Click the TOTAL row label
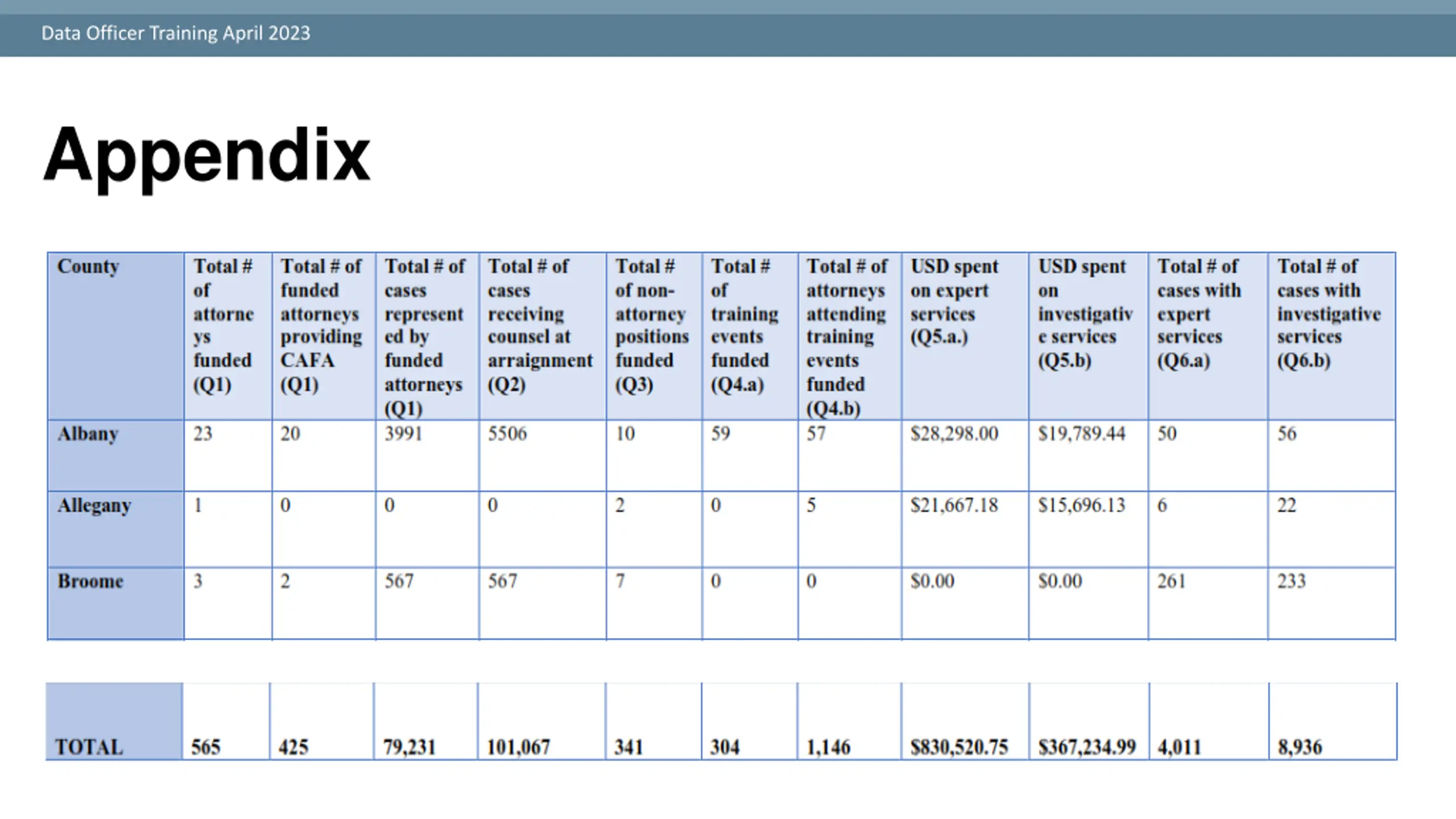1456x819 pixels. (x=89, y=747)
